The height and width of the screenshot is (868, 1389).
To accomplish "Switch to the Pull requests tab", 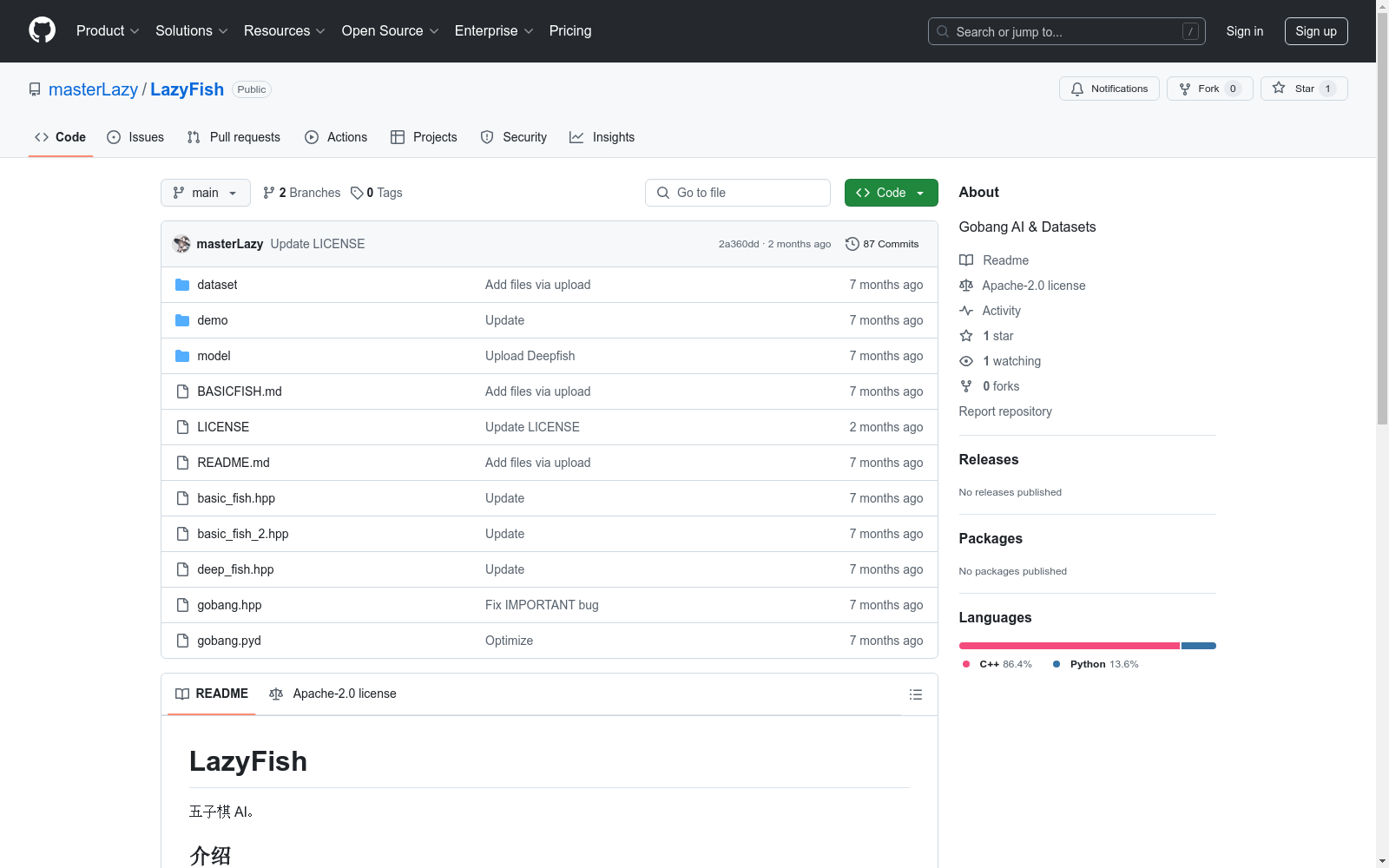I will tap(234, 137).
